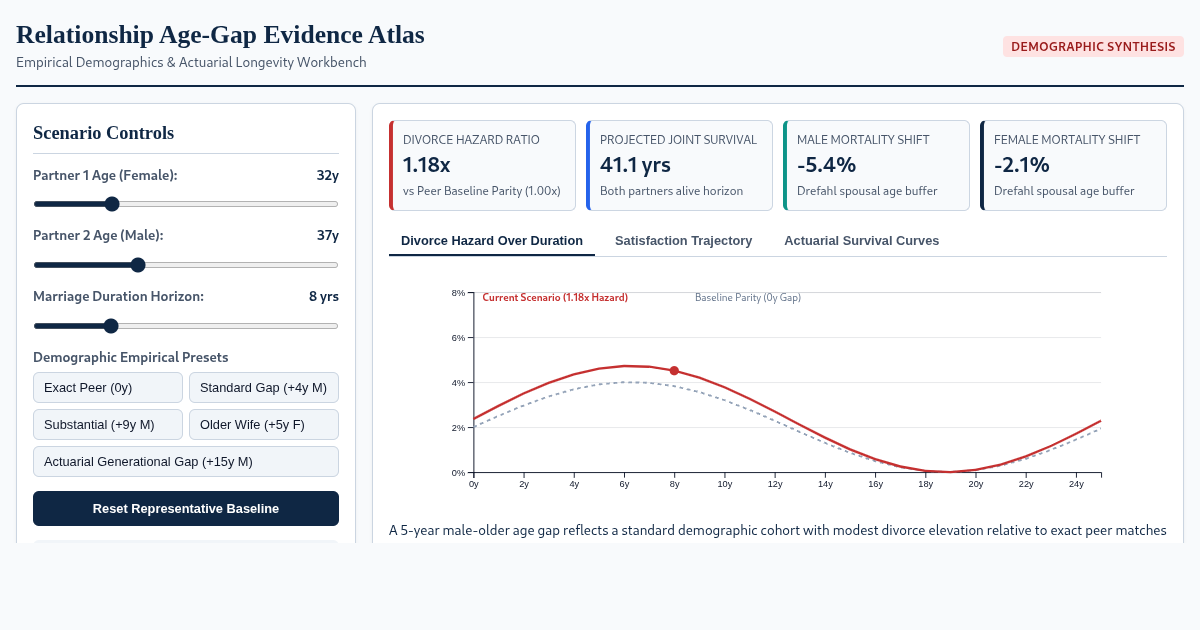1200x630 pixels.
Task: Click the Demographic Synthesis badge
Action: coord(1093,46)
